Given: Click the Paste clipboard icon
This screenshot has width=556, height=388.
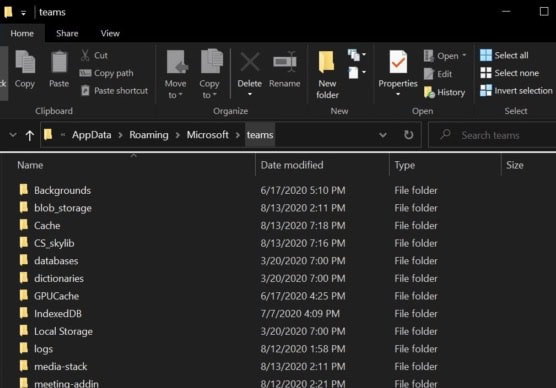Looking at the screenshot, I should pos(59,62).
